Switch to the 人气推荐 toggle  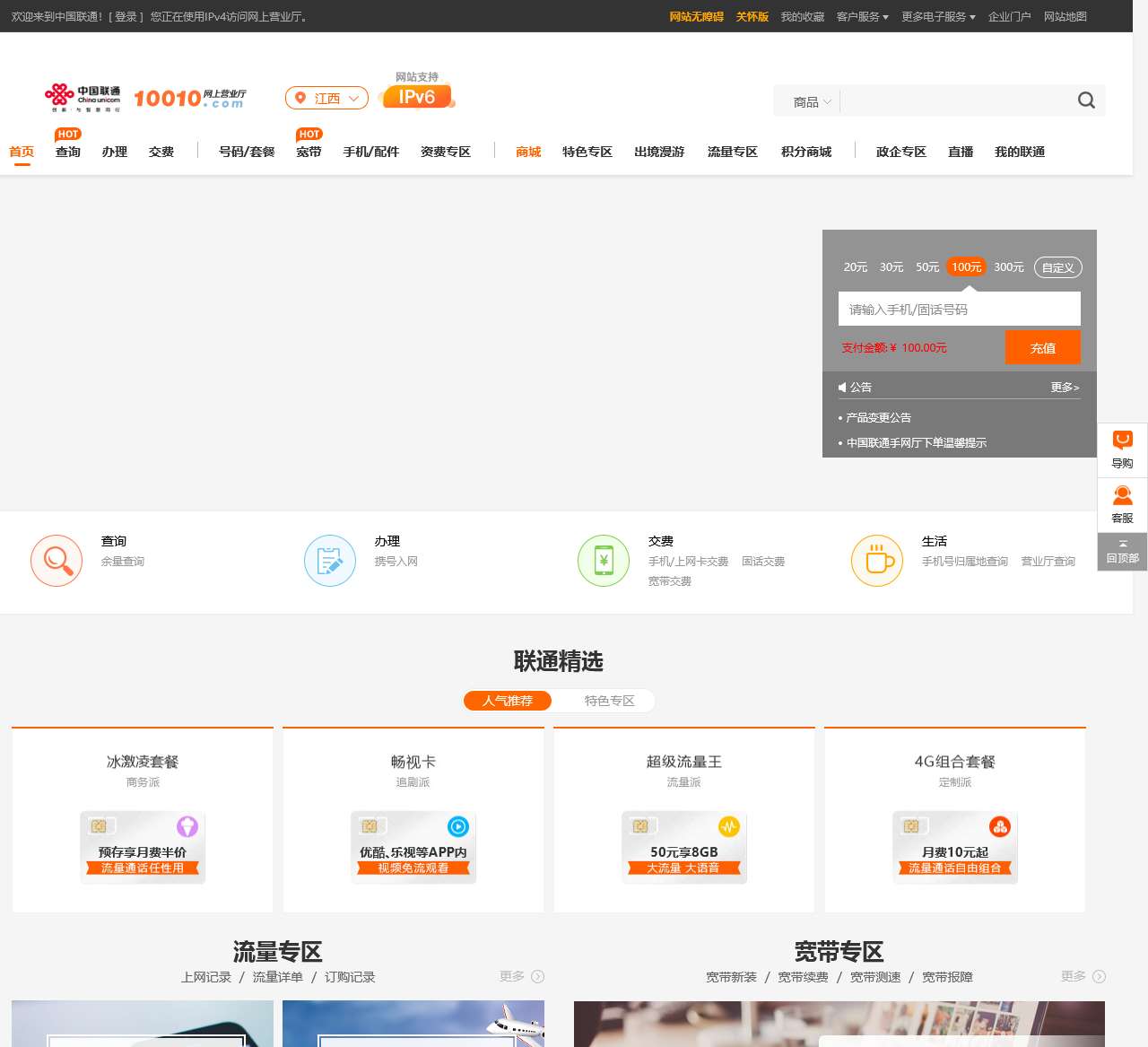pyautogui.click(x=508, y=701)
